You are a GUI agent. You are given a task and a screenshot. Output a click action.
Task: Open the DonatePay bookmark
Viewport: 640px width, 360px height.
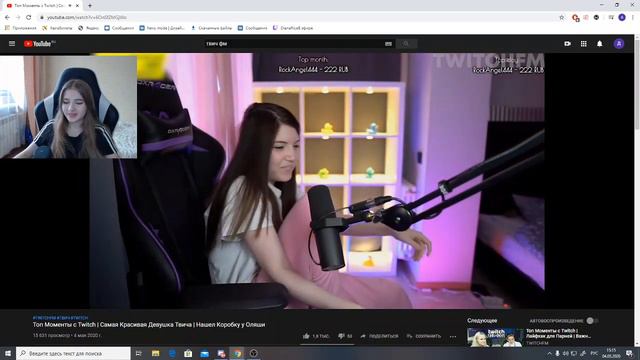[293, 28]
